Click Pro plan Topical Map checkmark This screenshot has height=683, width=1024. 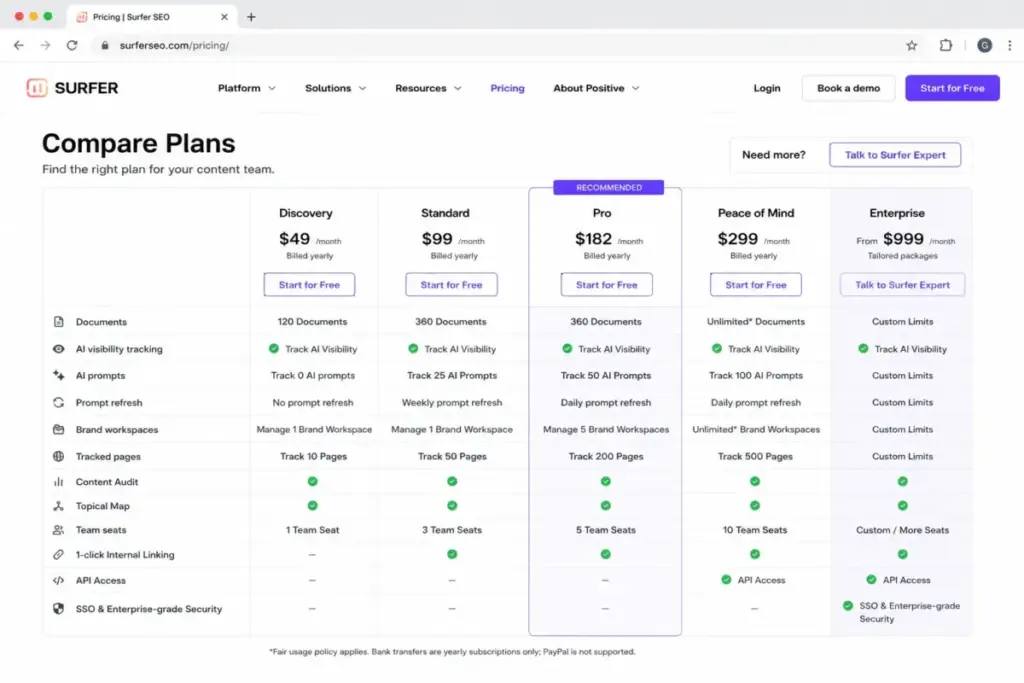pos(605,505)
